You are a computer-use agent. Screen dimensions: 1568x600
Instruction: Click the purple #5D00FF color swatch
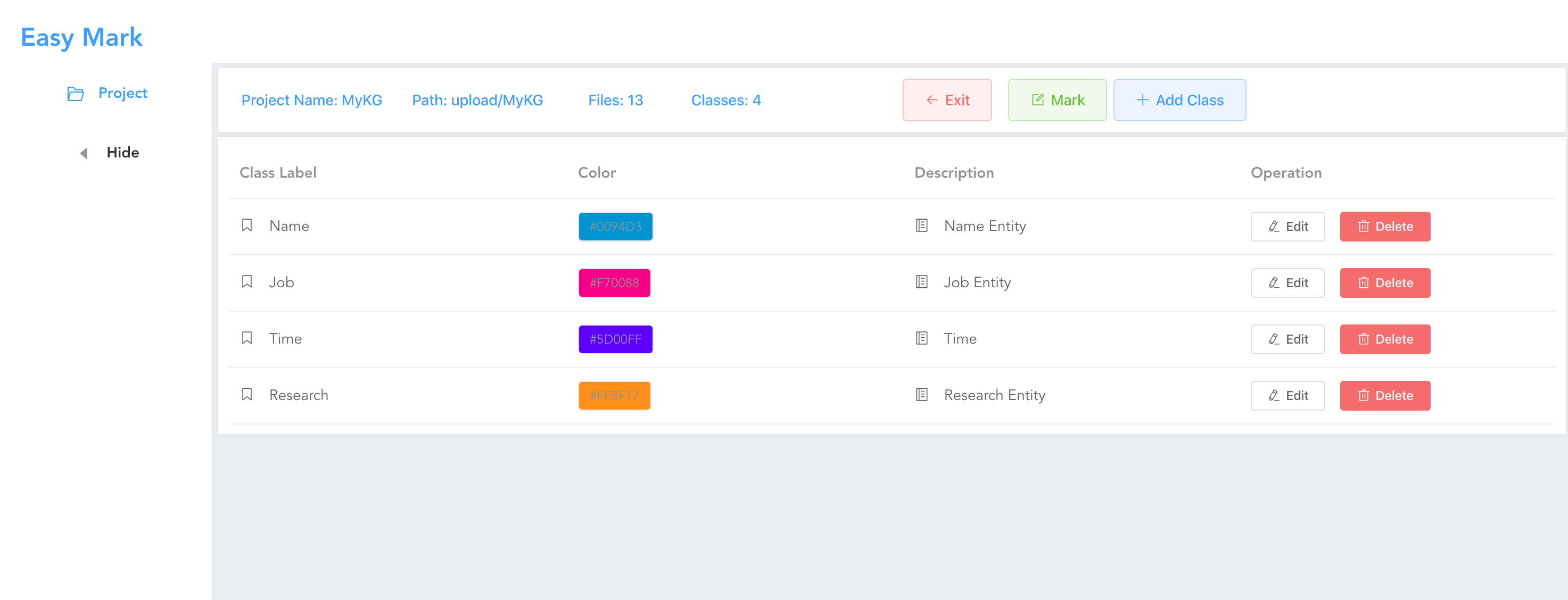615,339
